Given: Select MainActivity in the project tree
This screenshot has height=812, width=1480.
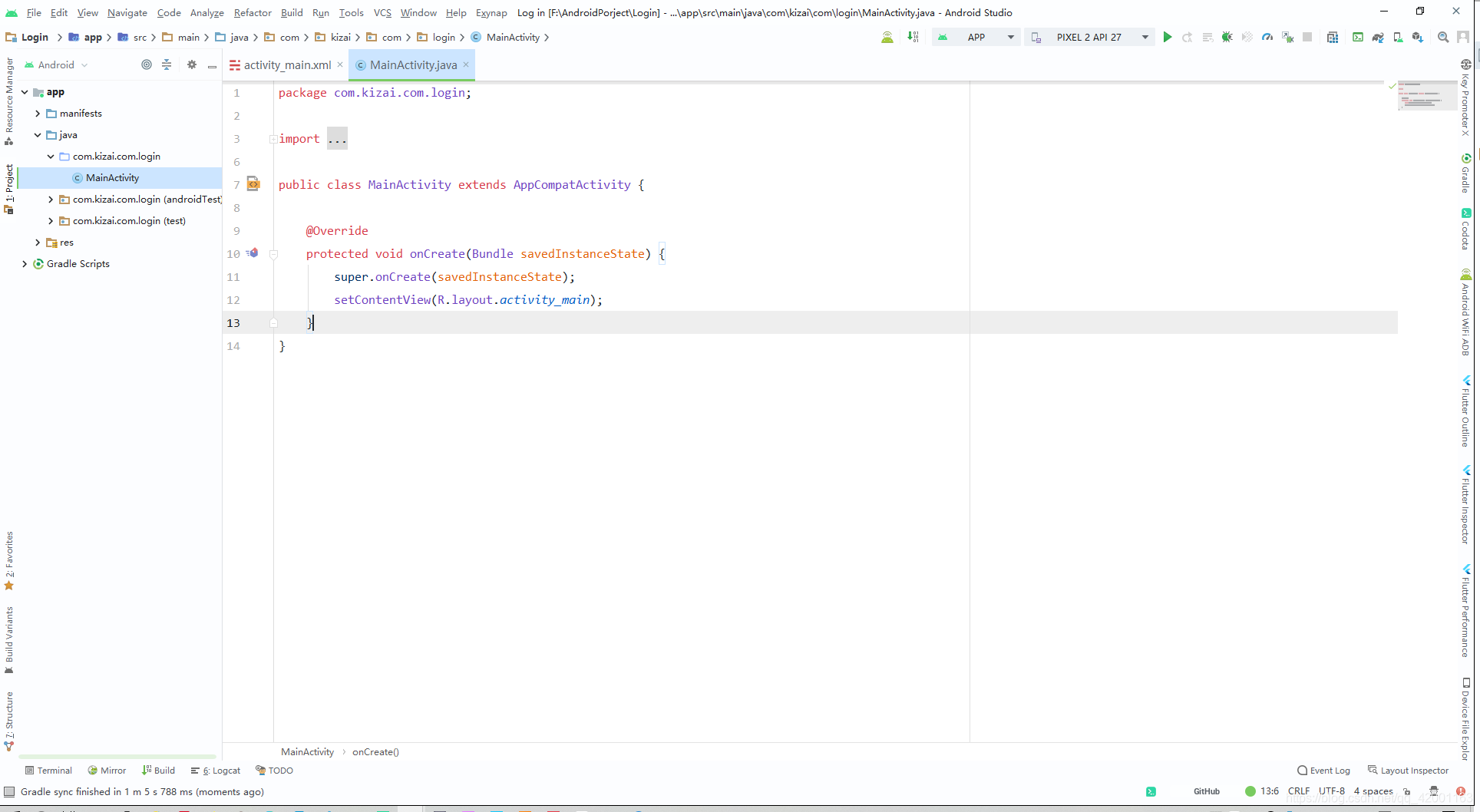Looking at the screenshot, I should 112,178.
